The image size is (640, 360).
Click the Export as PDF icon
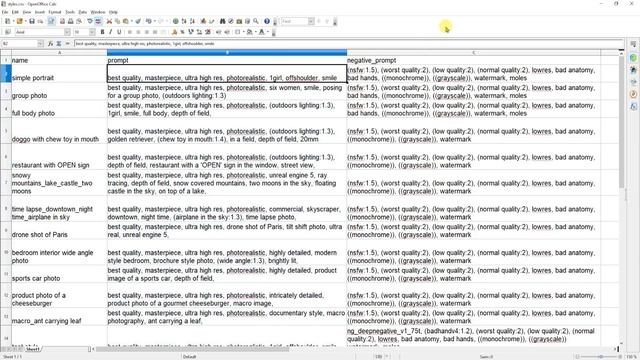62,21
